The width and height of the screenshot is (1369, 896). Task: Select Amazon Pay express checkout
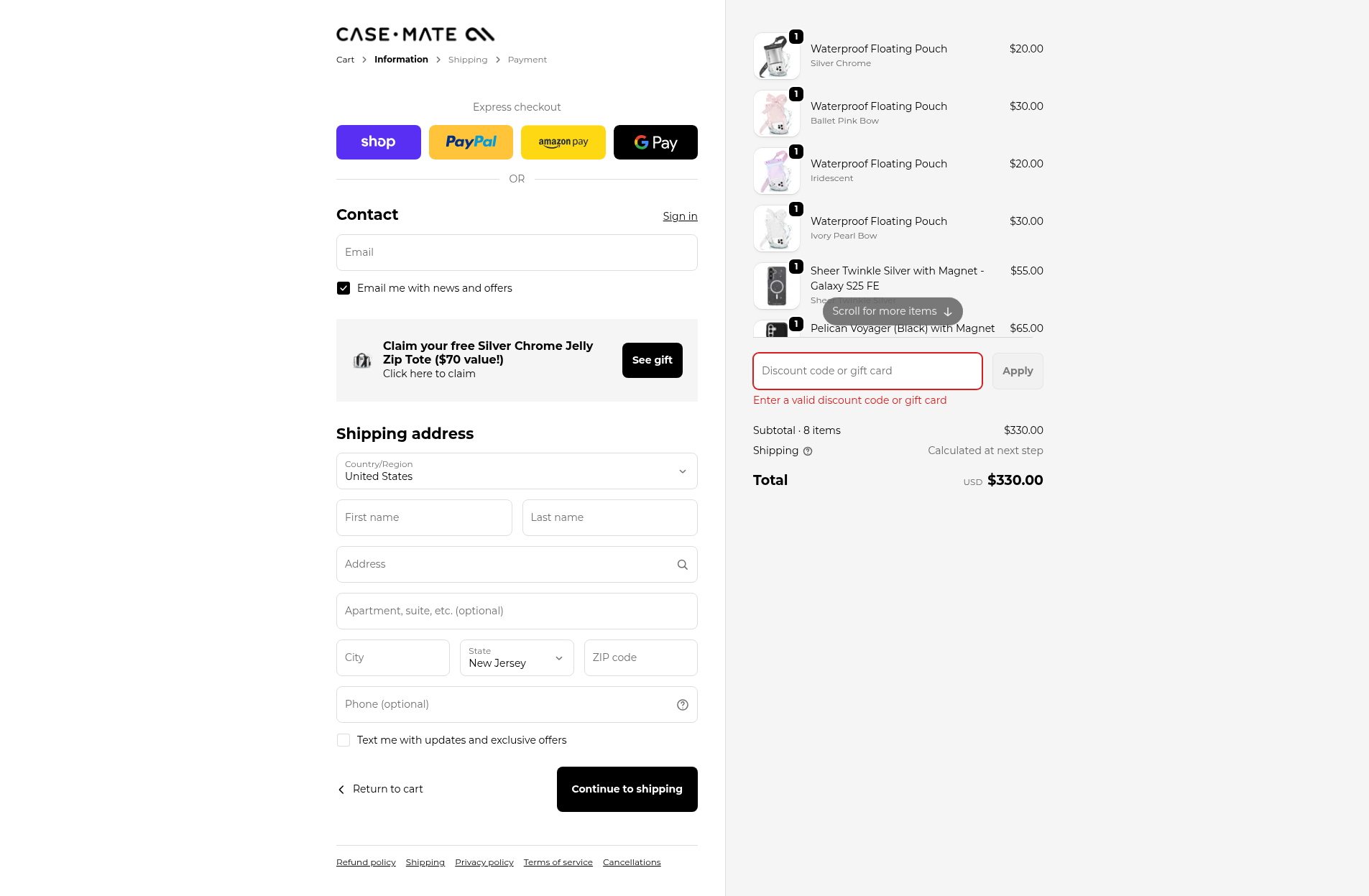563,142
